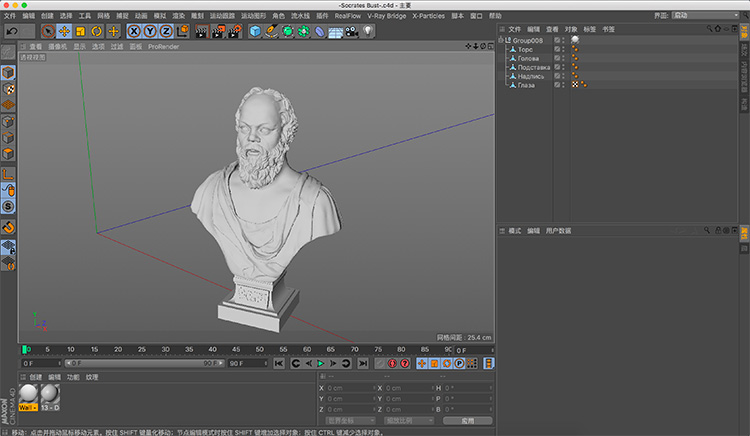Click timeline frame 45 marker
The image size is (750, 436).
click(x=236, y=349)
